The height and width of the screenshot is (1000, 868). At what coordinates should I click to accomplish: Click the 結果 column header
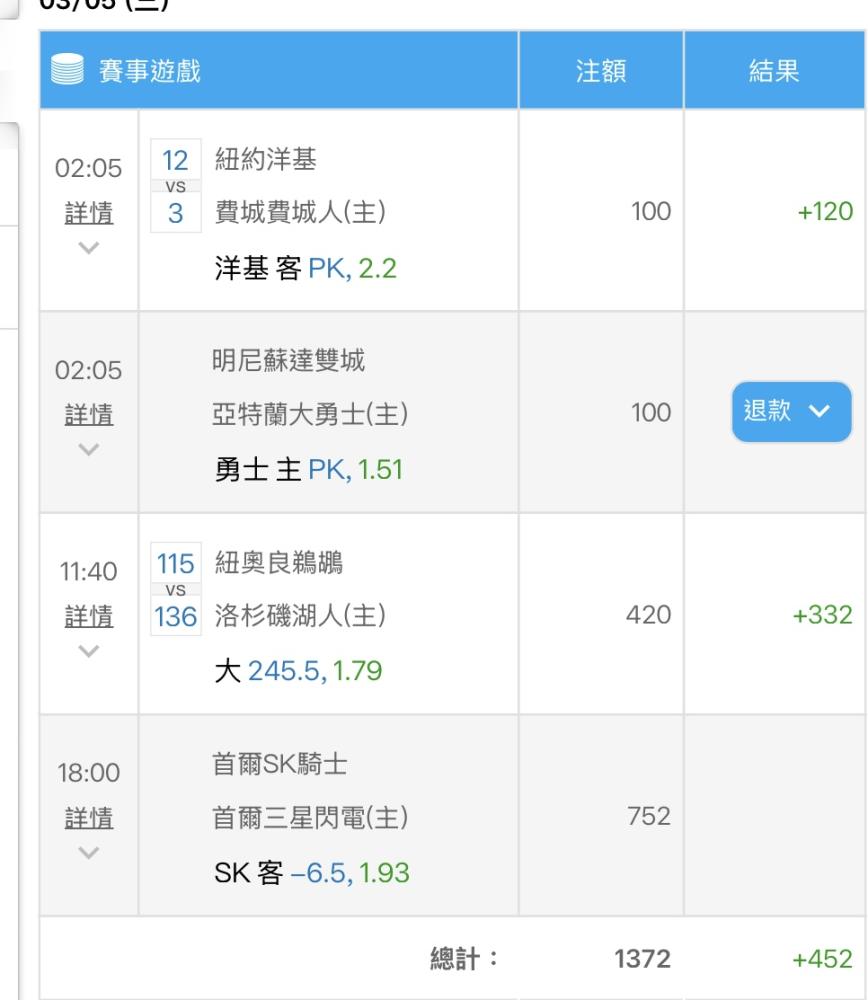click(774, 70)
